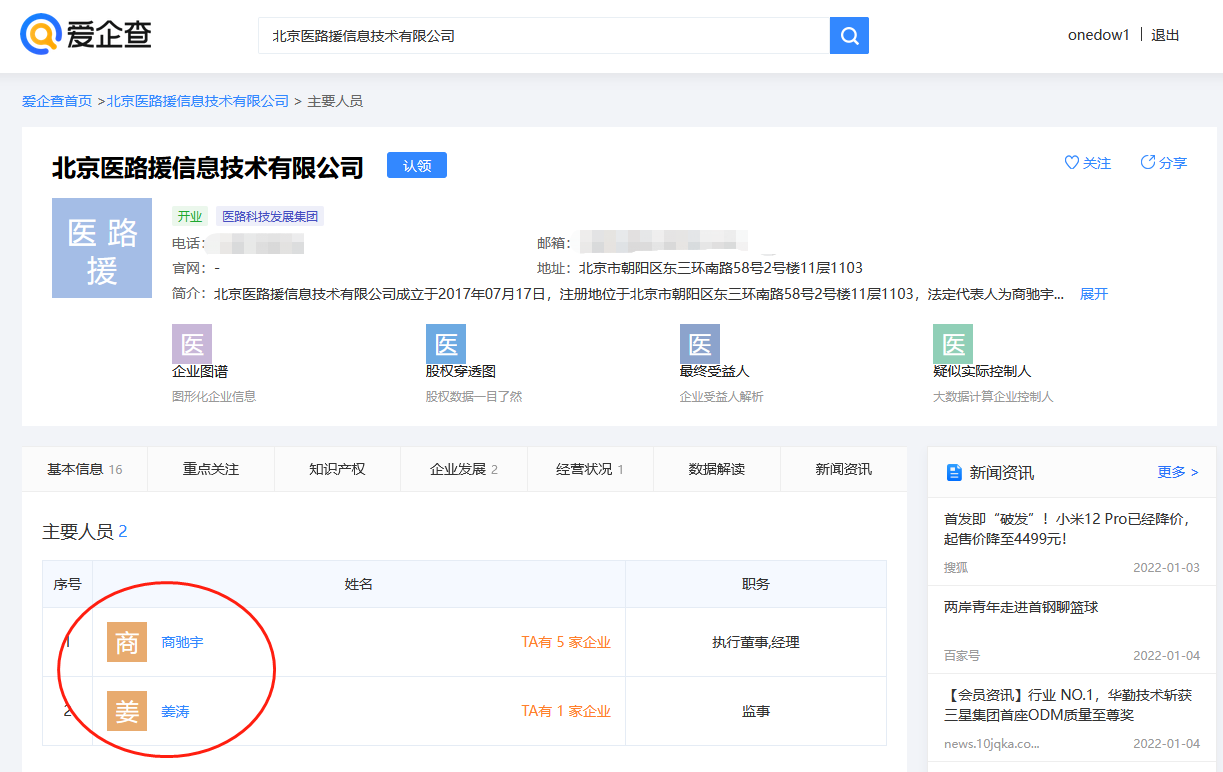The width and height of the screenshot is (1223, 772).
Task: Click the 医路科技发展集团 tag
Action: tap(270, 216)
